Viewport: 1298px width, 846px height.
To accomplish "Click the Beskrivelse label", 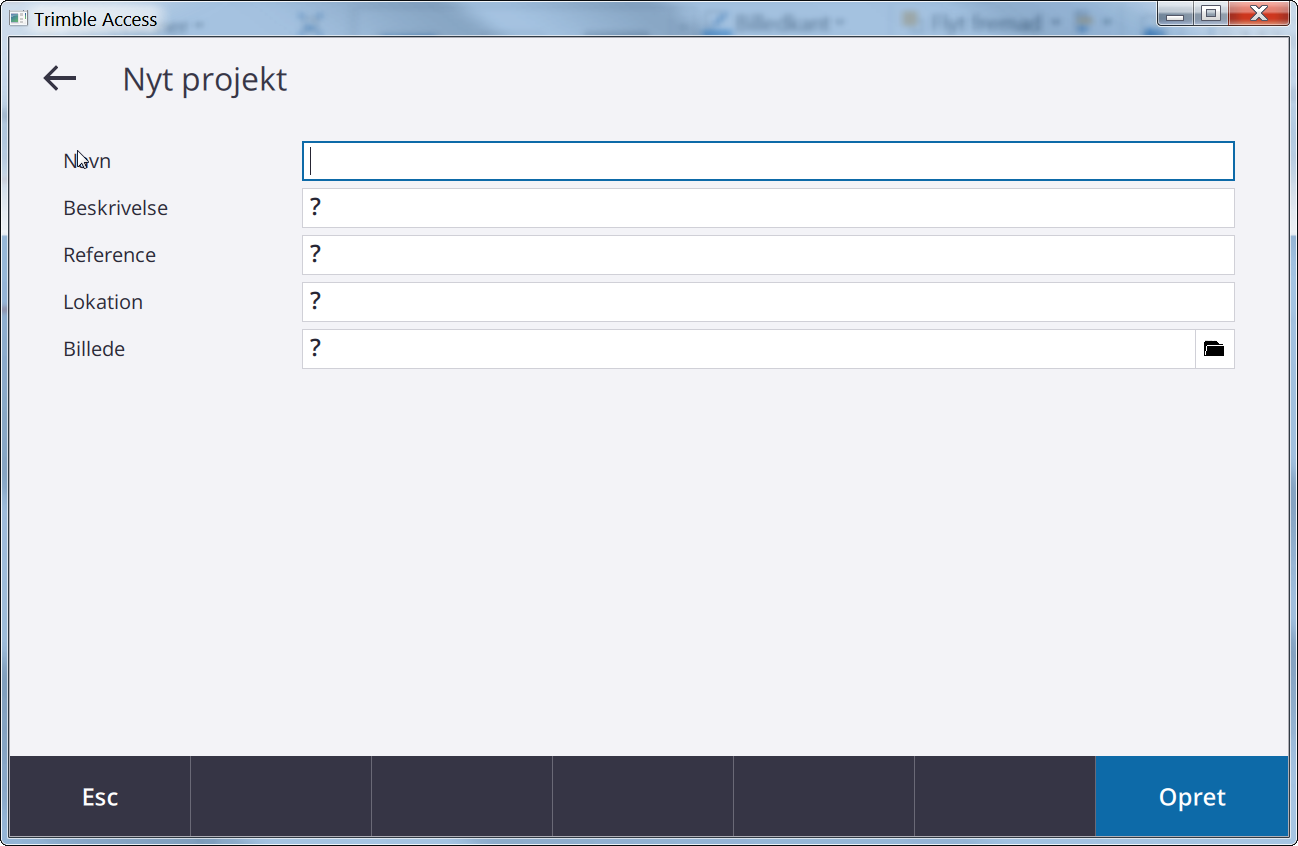I will point(115,208).
